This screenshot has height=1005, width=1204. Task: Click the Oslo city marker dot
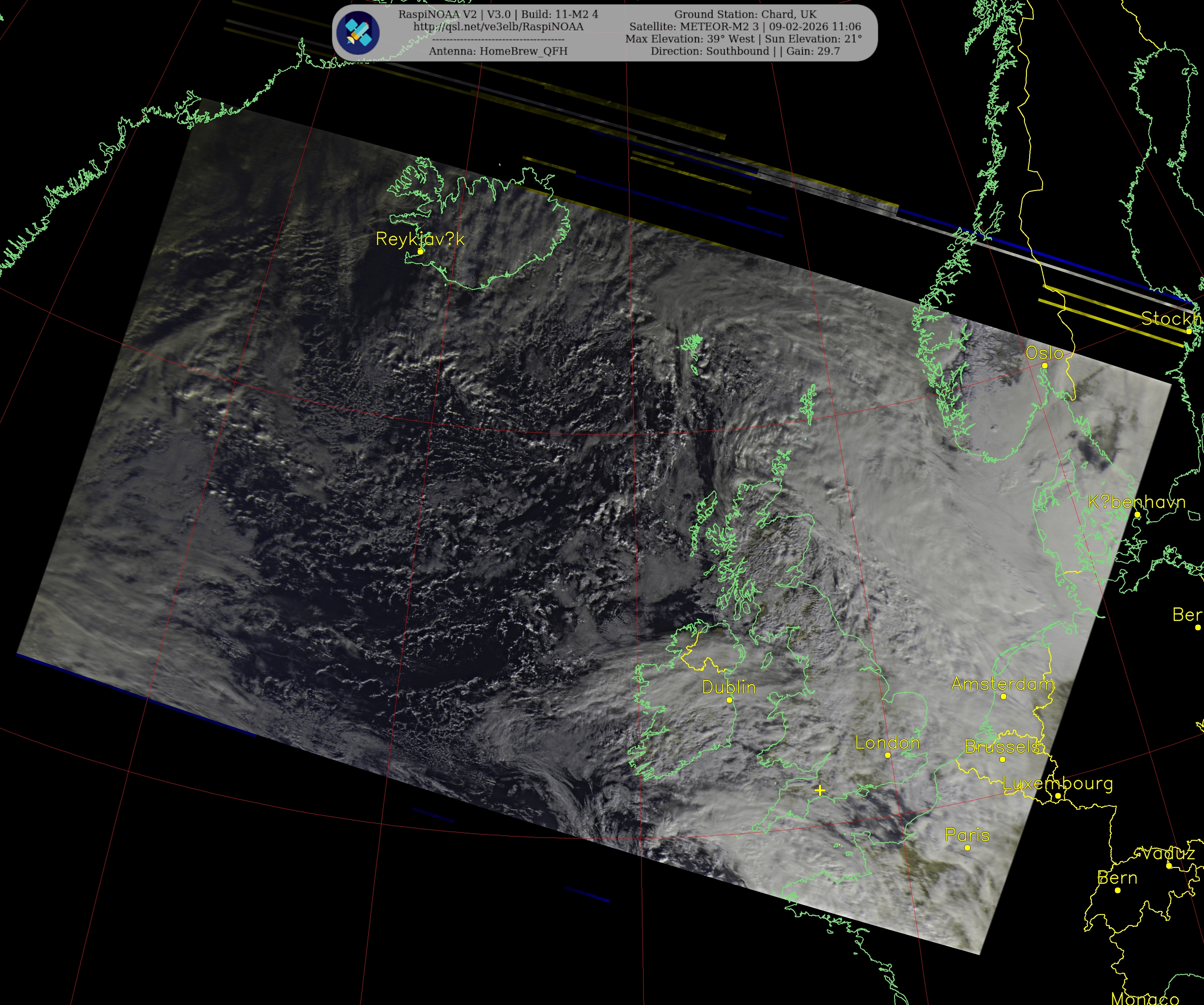(1045, 365)
